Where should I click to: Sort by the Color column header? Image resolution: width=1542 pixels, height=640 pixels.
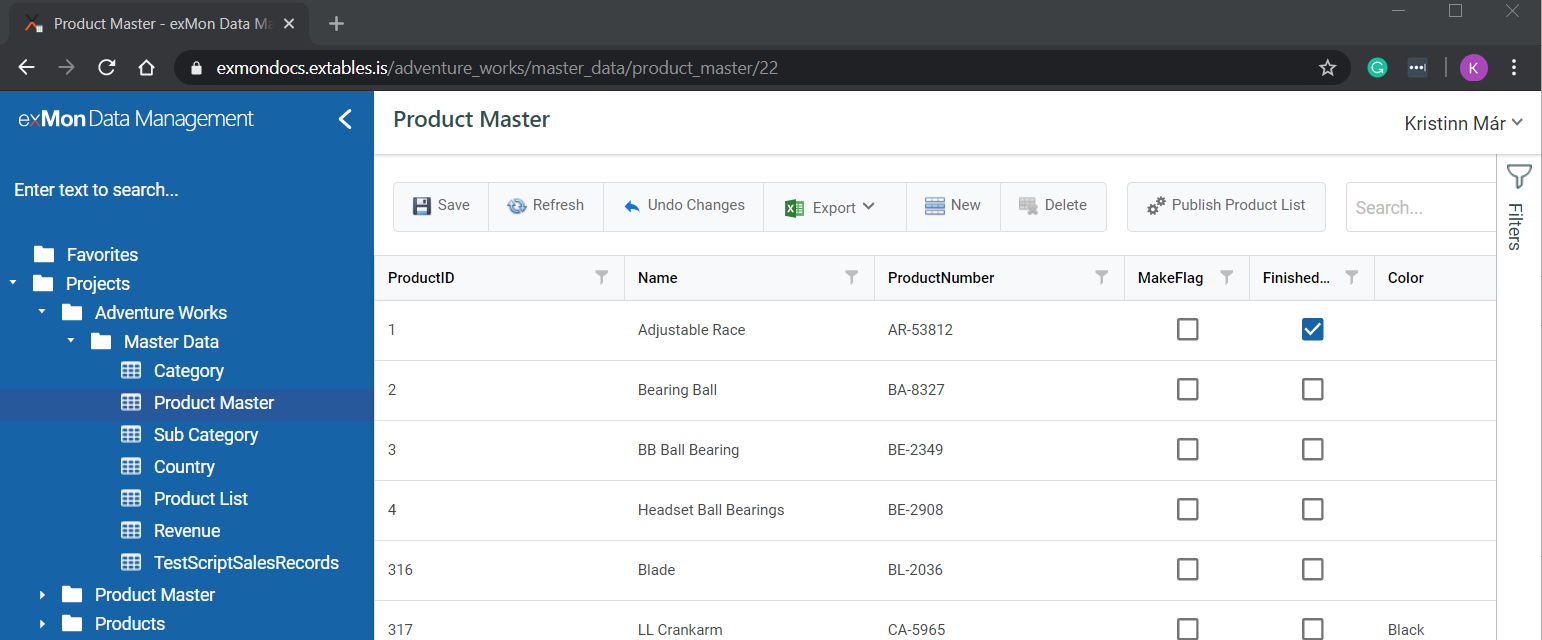tap(1406, 278)
